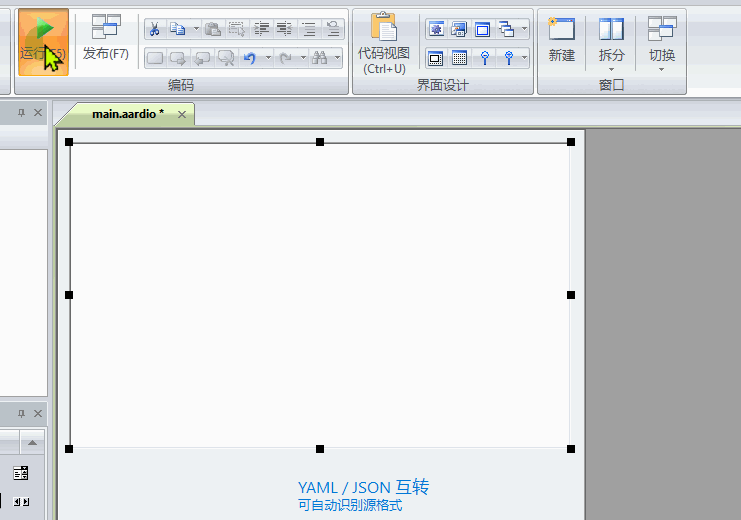Run the project with the 运行 button
Screen dimensions: 741x520
(x=43, y=42)
